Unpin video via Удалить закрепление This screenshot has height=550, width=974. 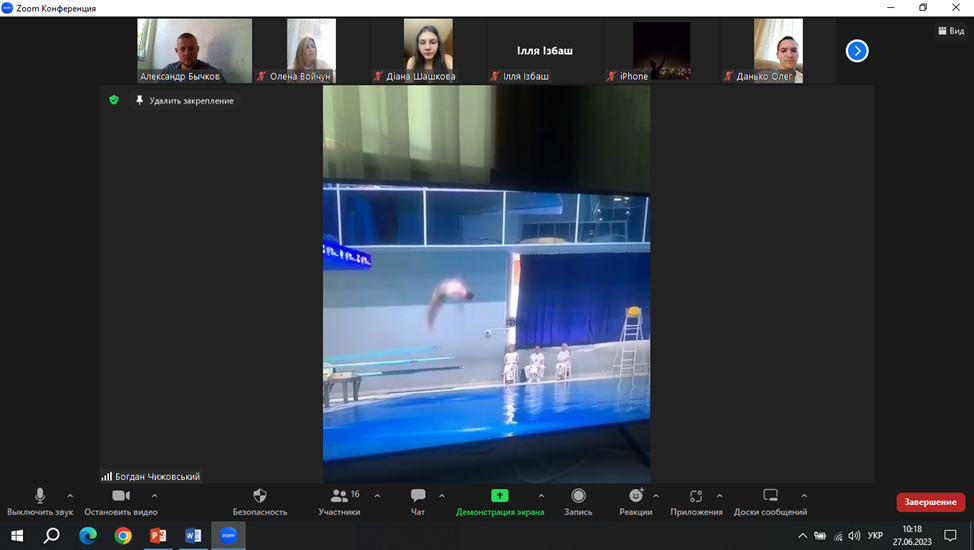pyautogui.click(x=184, y=100)
